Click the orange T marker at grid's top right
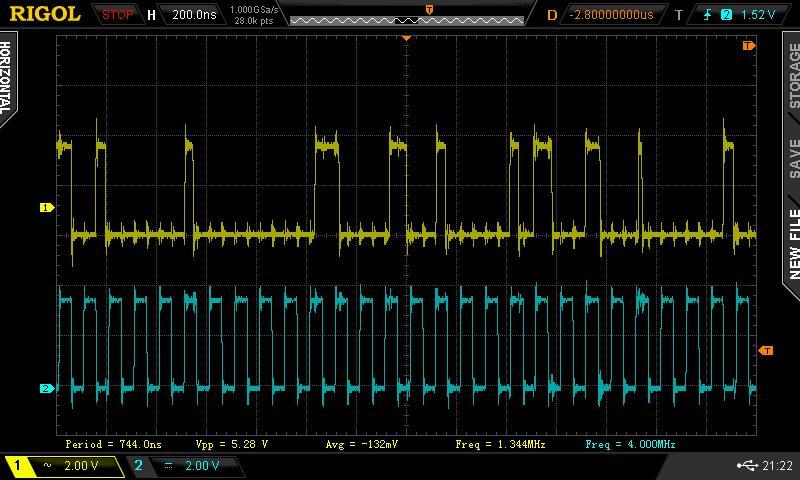The width and height of the screenshot is (800, 480). [x=748, y=46]
